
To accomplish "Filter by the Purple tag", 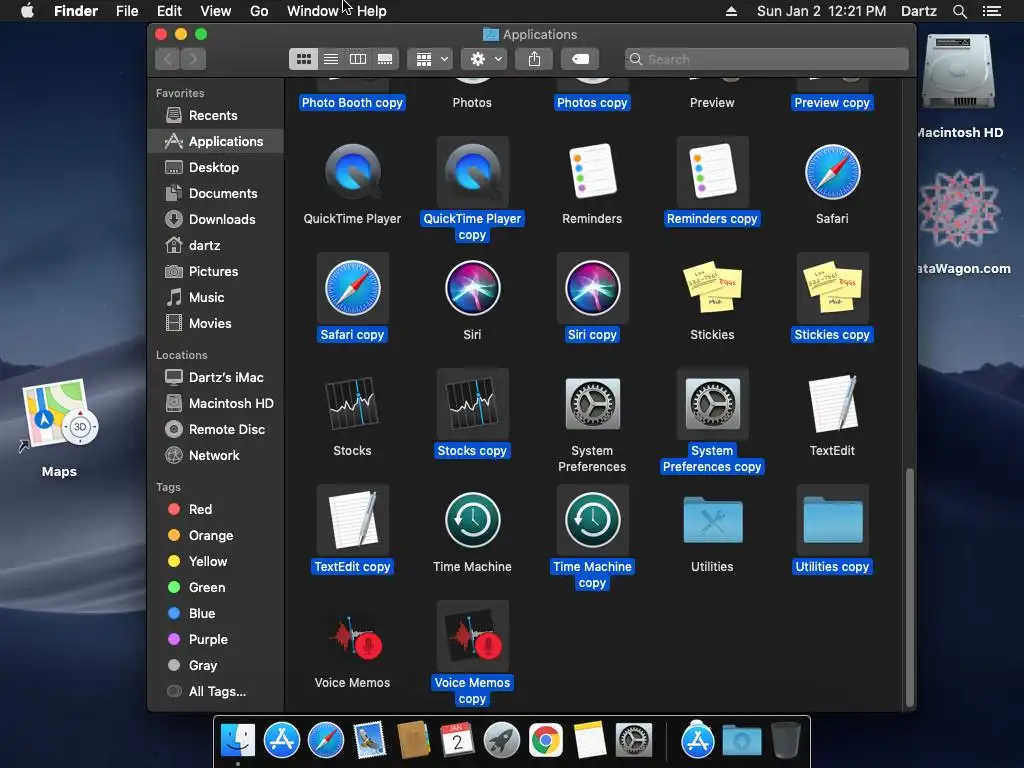I will (216, 639).
